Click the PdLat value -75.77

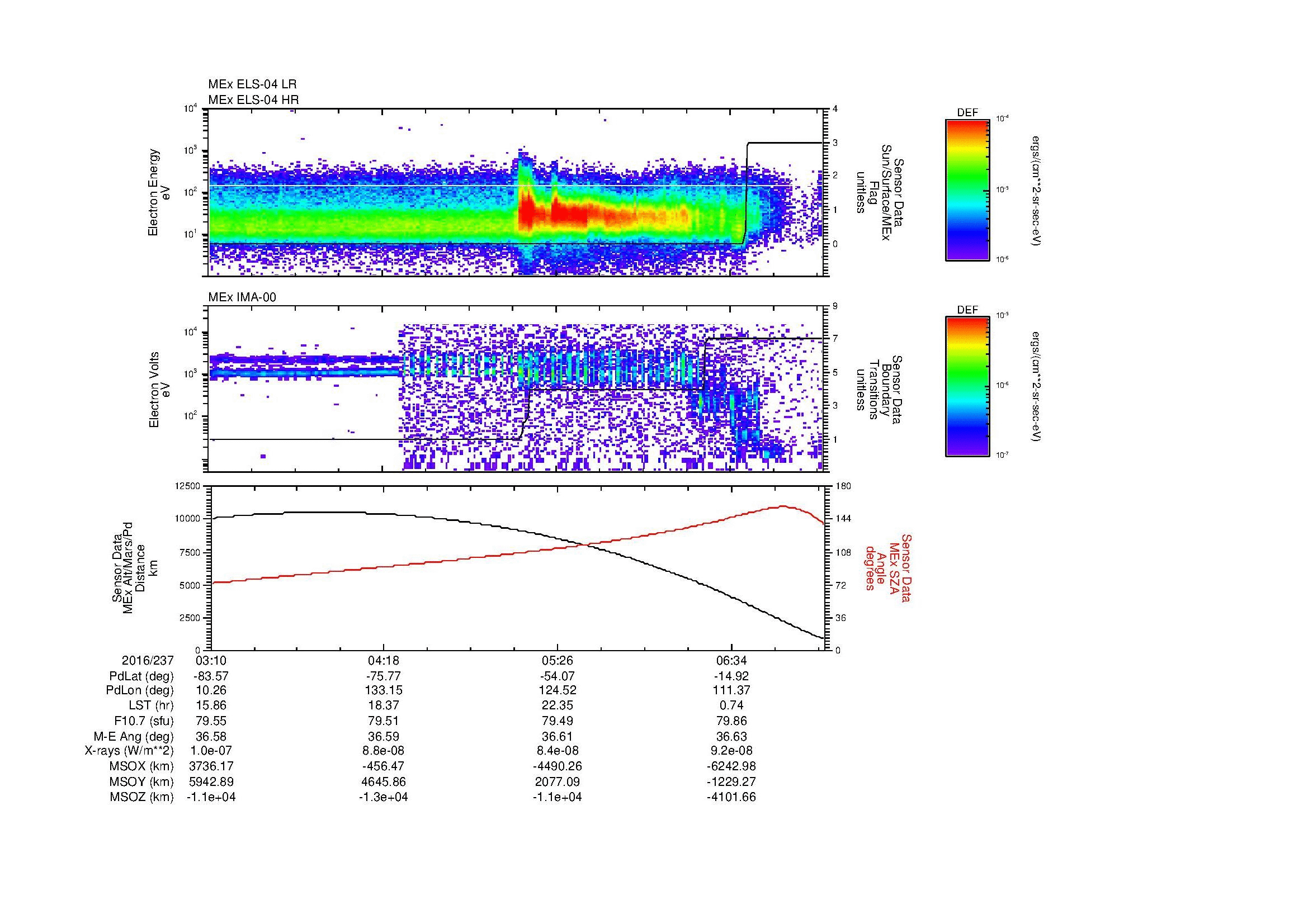[384, 676]
